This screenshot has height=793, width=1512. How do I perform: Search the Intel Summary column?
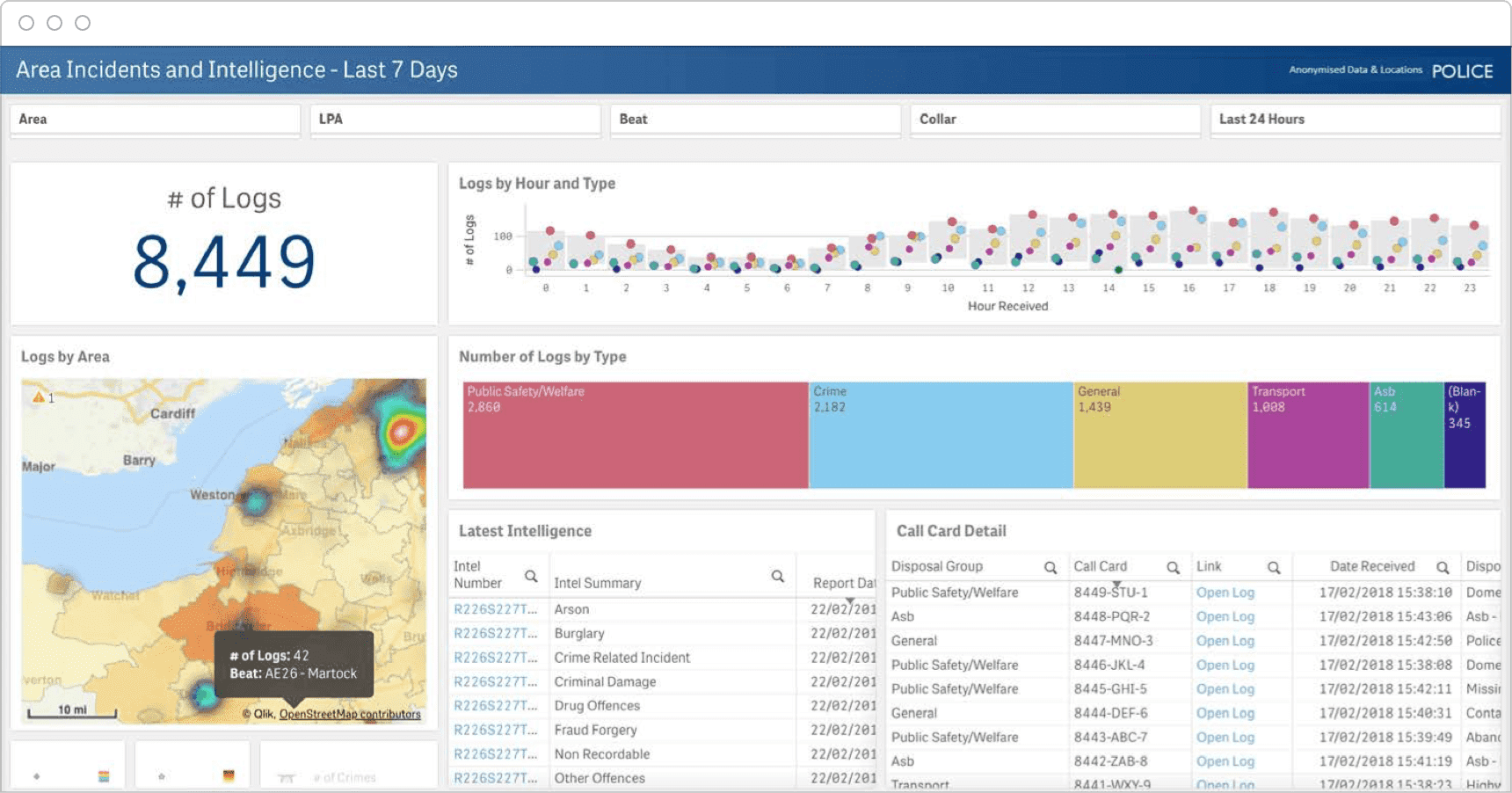pos(777,576)
